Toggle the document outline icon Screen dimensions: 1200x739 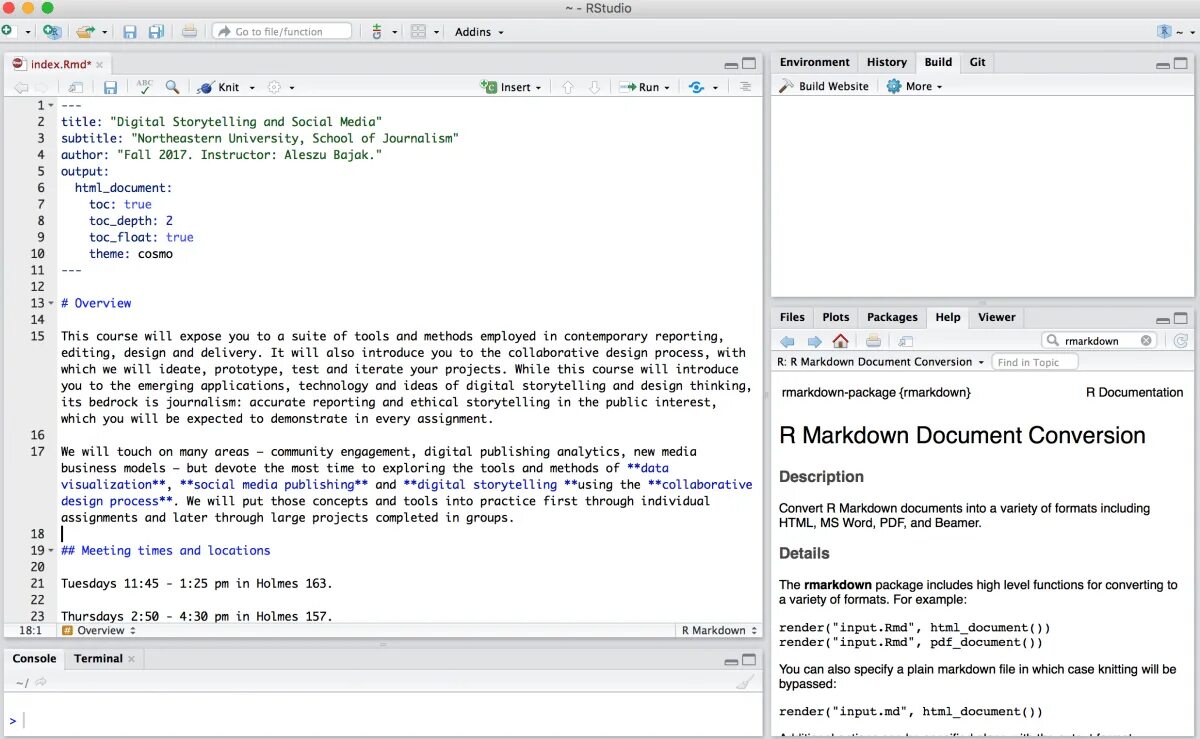[745, 87]
